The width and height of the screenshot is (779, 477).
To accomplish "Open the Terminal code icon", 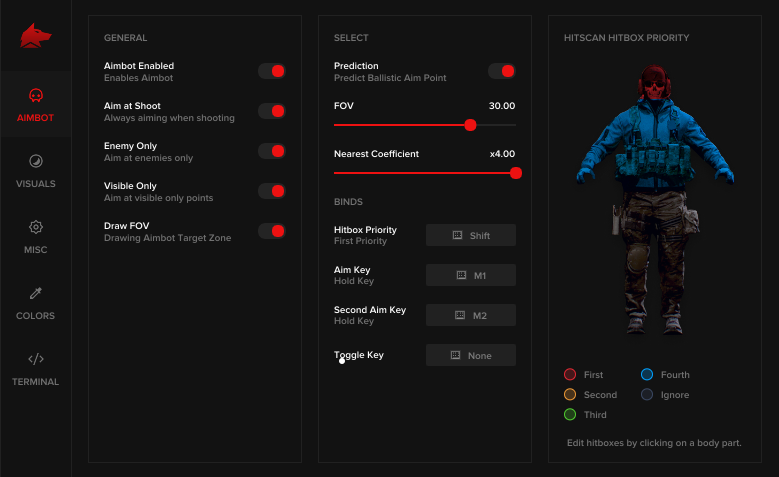I will point(36,359).
